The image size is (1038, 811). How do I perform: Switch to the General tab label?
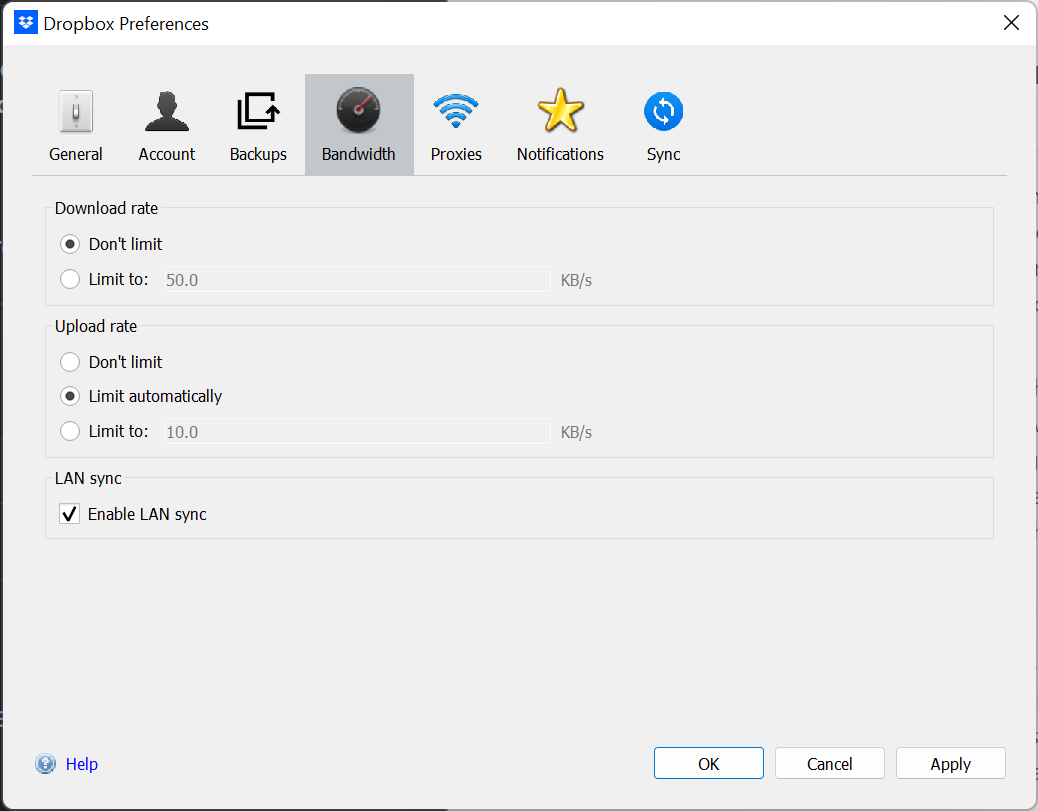pos(75,154)
